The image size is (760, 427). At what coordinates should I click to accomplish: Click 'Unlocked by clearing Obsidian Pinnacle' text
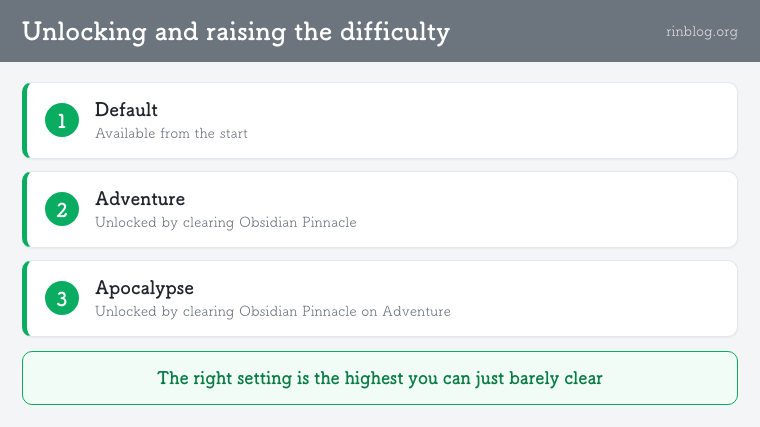point(225,222)
